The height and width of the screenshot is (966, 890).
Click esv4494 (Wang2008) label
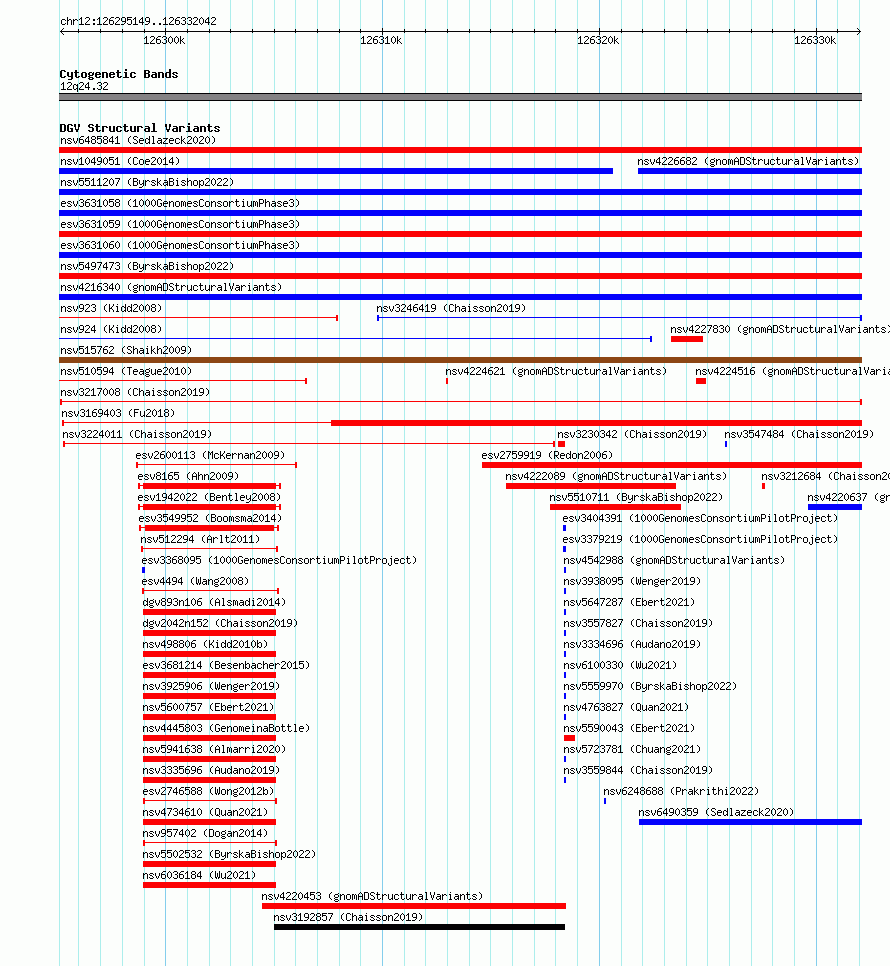(195, 580)
